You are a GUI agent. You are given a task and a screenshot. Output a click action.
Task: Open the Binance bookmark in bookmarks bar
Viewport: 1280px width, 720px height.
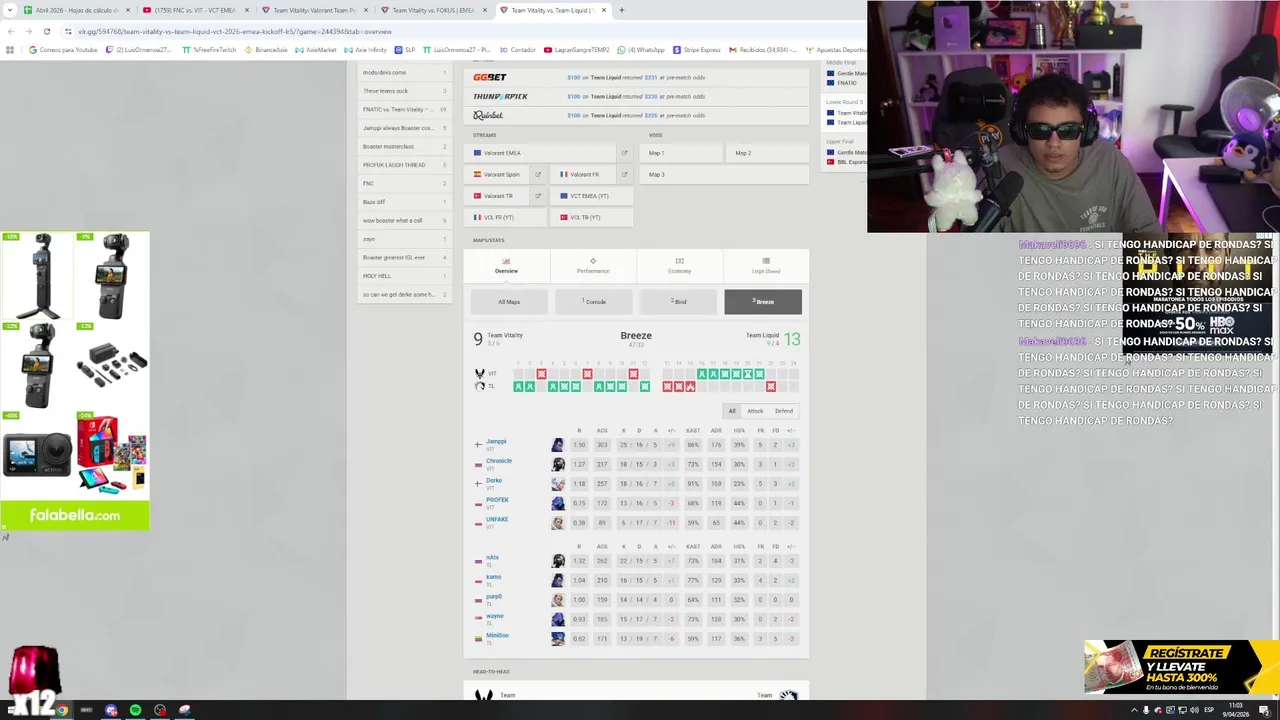[x=267, y=50]
